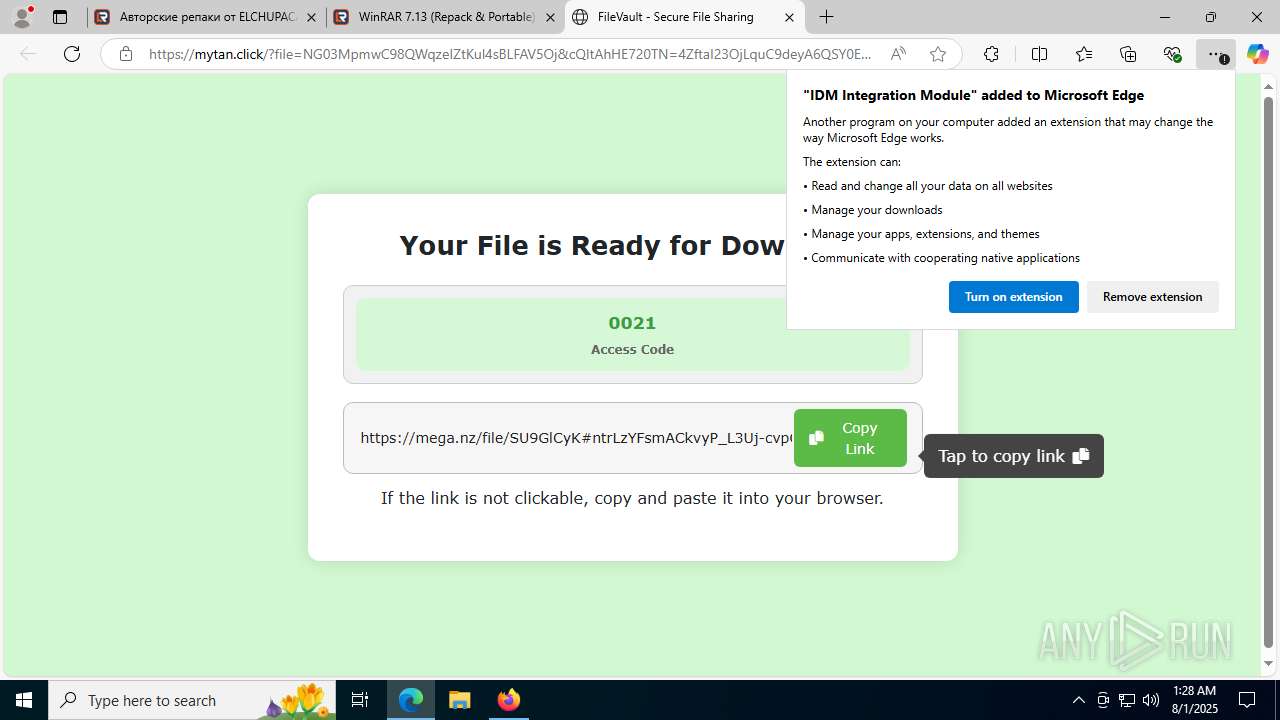Click the taskbar search box
The height and width of the screenshot is (720, 1280).
click(x=192, y=700)
